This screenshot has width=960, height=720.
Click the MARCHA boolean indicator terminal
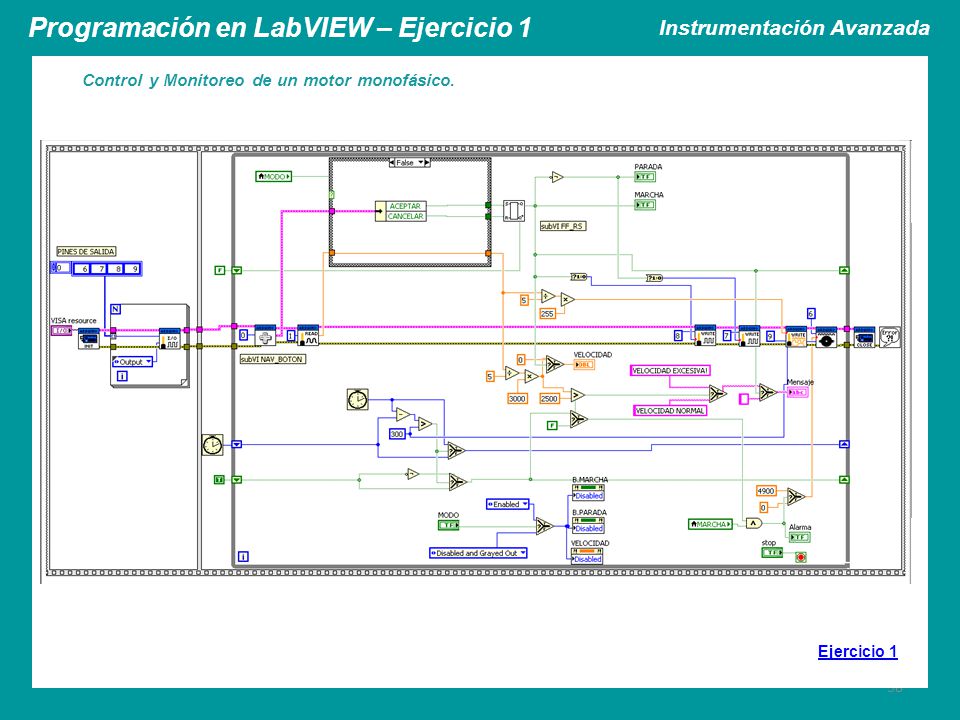(x=645, y=205)
